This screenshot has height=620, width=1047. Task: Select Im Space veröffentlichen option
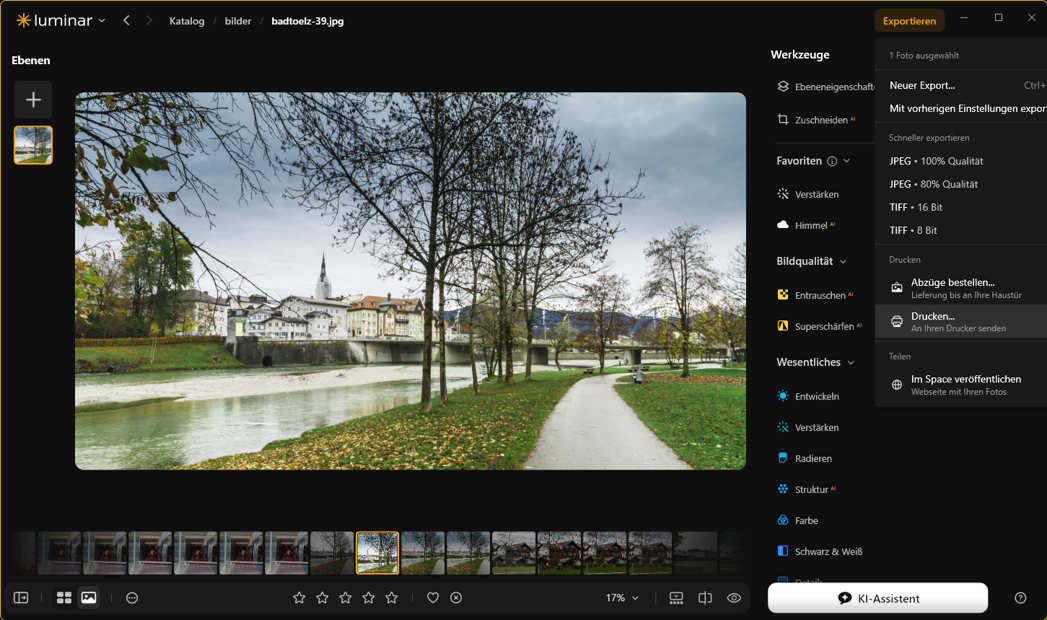coord(961,384)
